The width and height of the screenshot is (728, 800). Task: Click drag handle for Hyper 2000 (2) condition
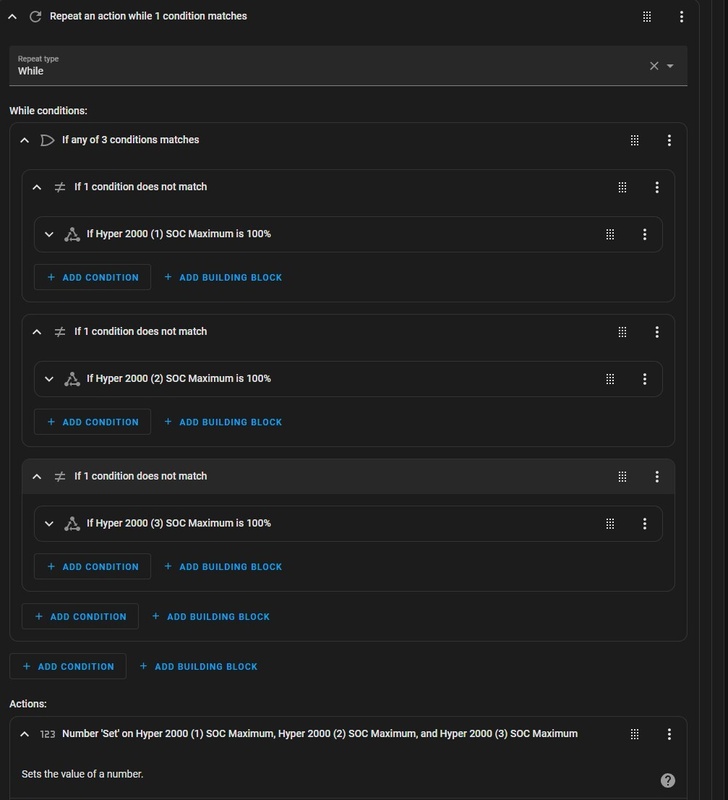[x=610, y=379]
